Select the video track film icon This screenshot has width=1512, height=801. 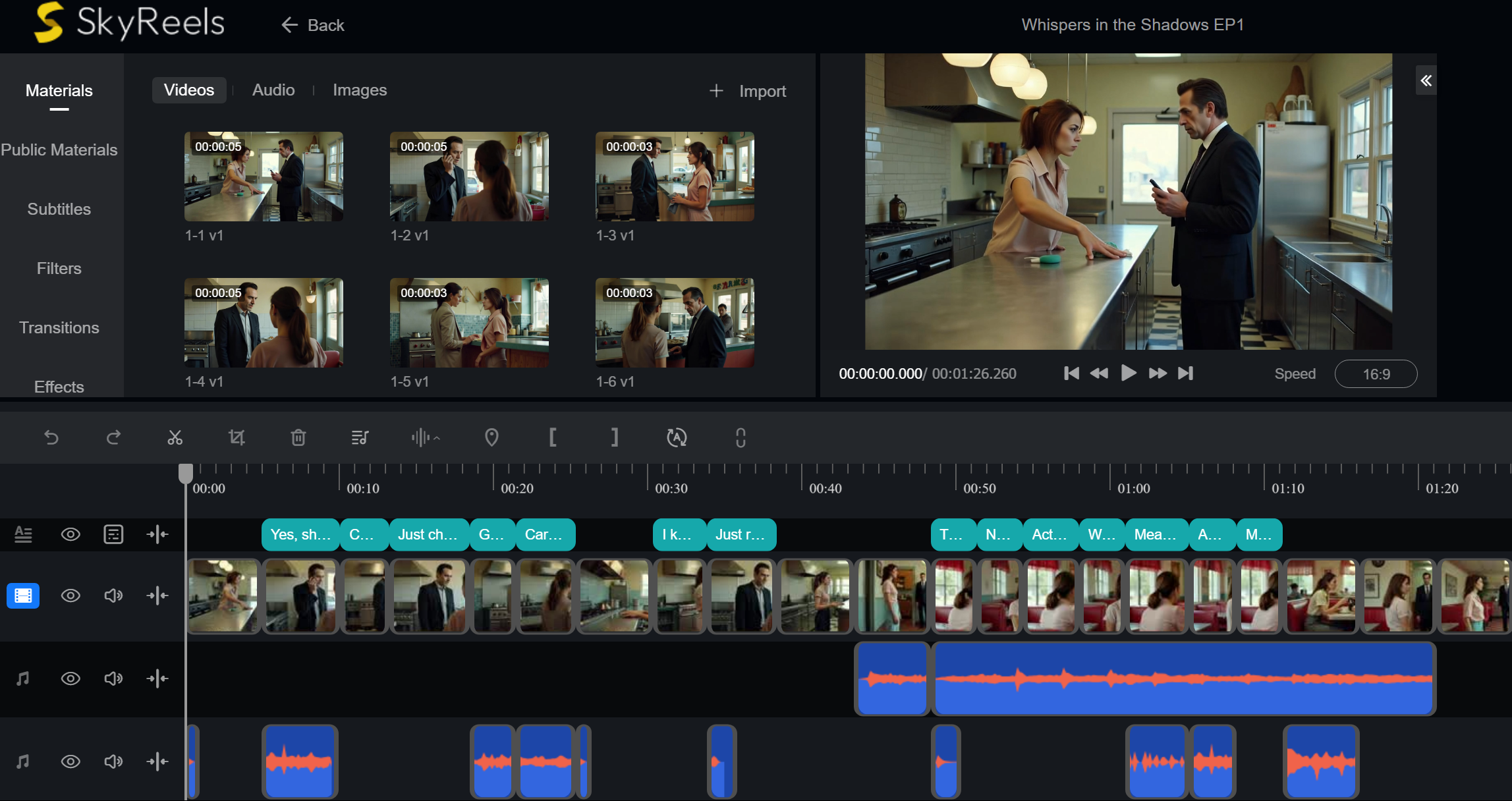[x=23, y=595]
